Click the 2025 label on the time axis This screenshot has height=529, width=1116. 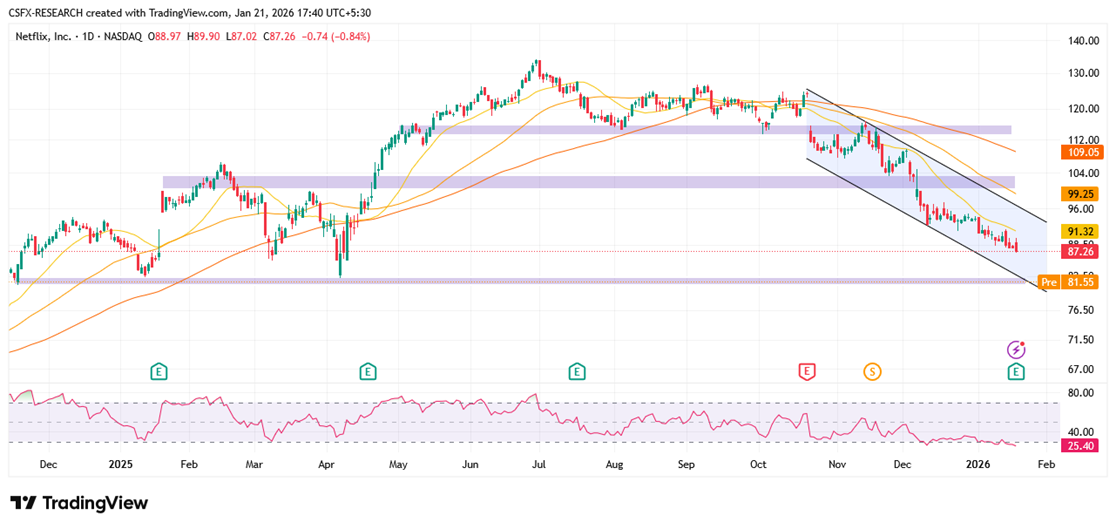(121, 465)
